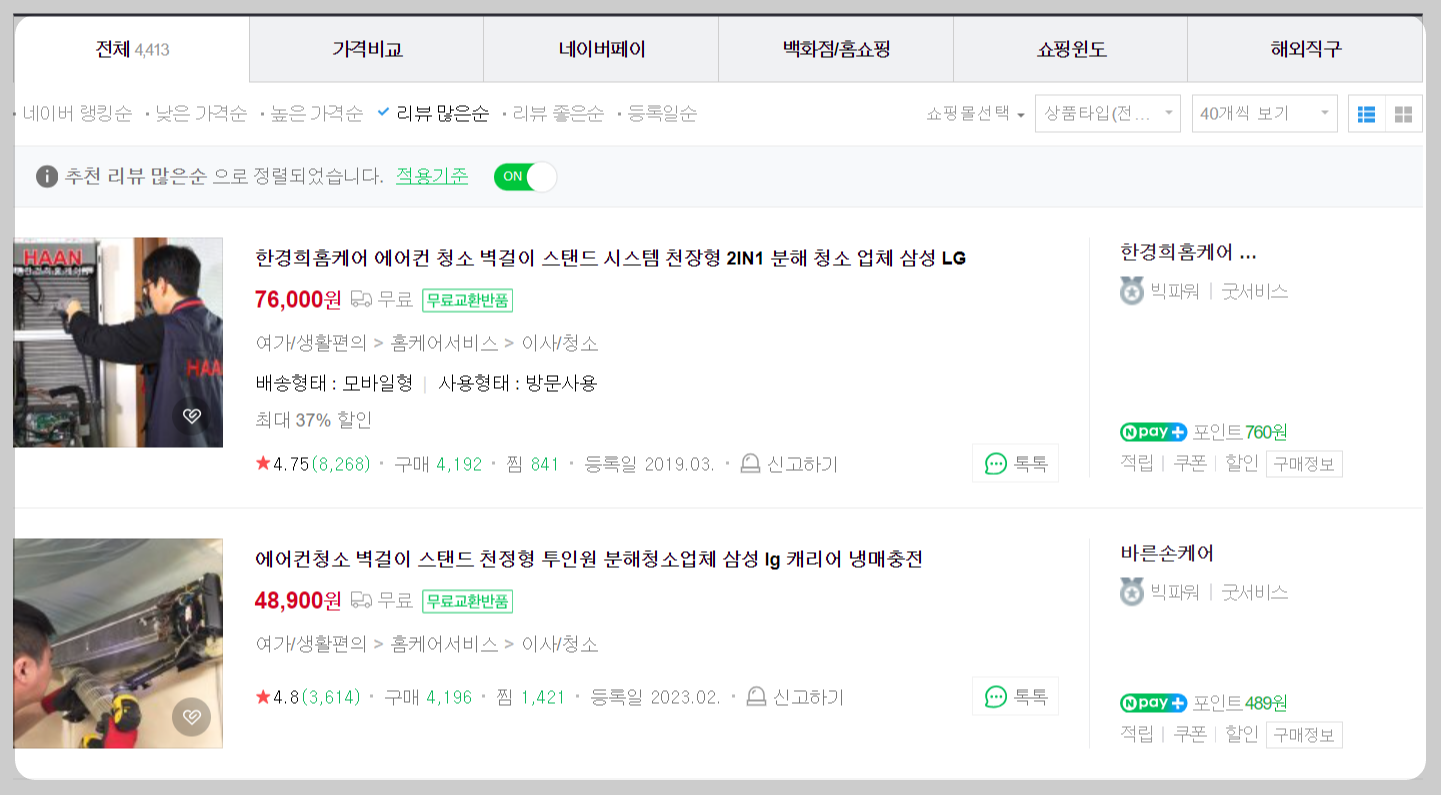The height and width of the screenshot is (795, 1441).
Task: Open the 40개씩 보기 dropdown
Action: point(1262,113)
